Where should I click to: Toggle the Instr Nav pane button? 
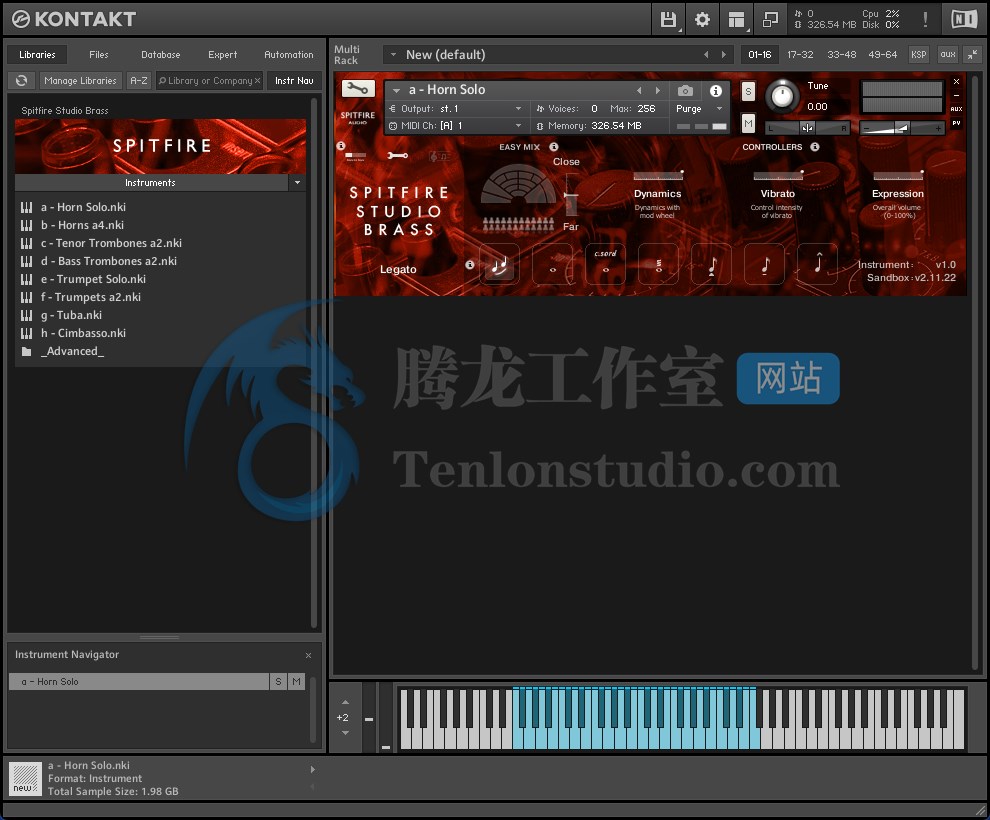294,81
